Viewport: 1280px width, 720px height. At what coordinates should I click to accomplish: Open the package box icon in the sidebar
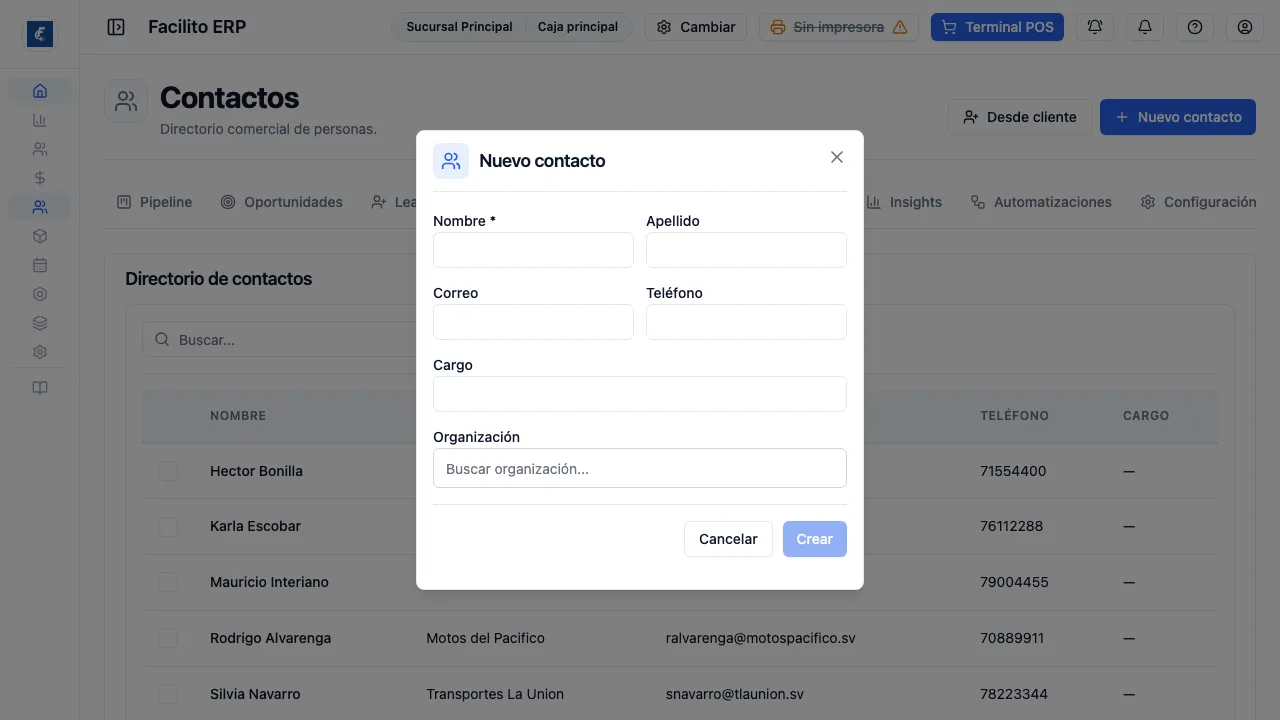tap(40, 236)
